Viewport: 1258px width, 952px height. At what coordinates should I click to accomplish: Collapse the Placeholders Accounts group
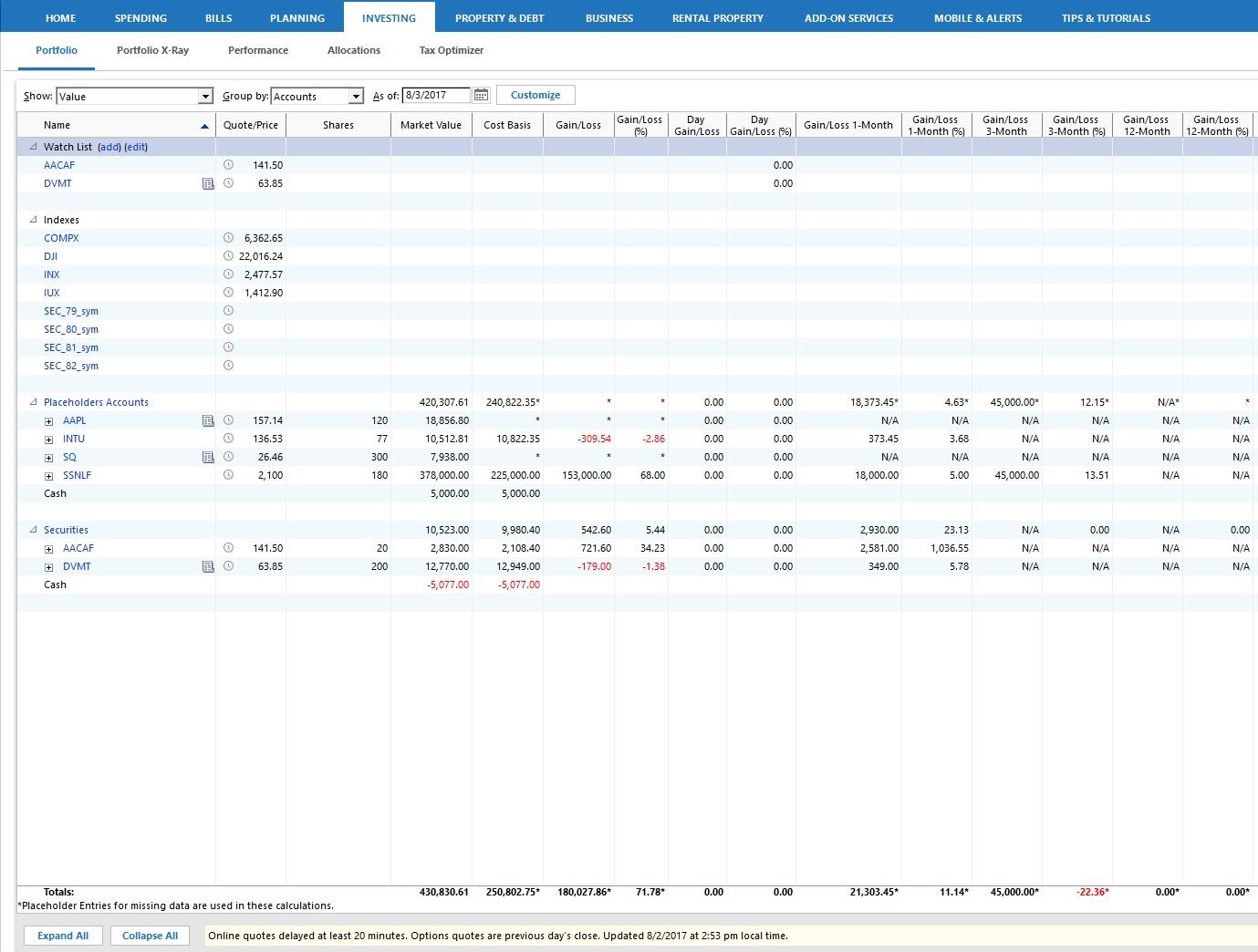(34, 402)
